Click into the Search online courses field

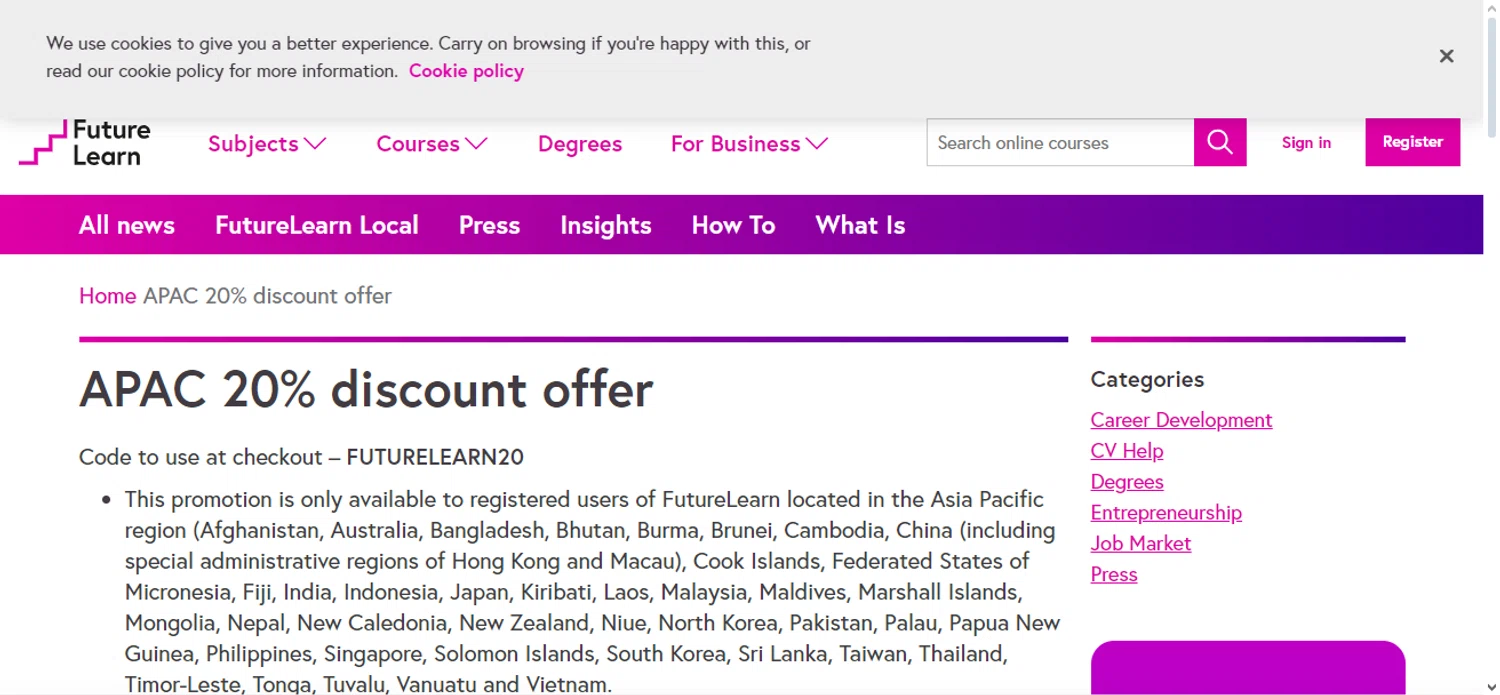coord(1060,143)
